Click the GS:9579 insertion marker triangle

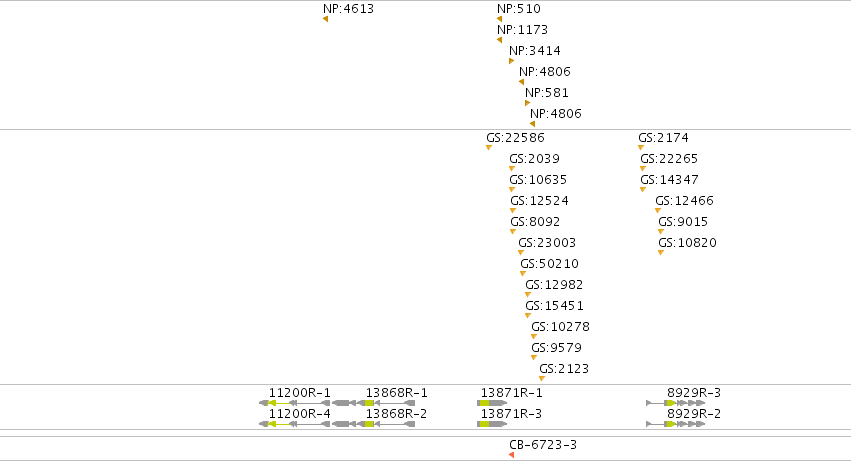(x=534, y=358)
